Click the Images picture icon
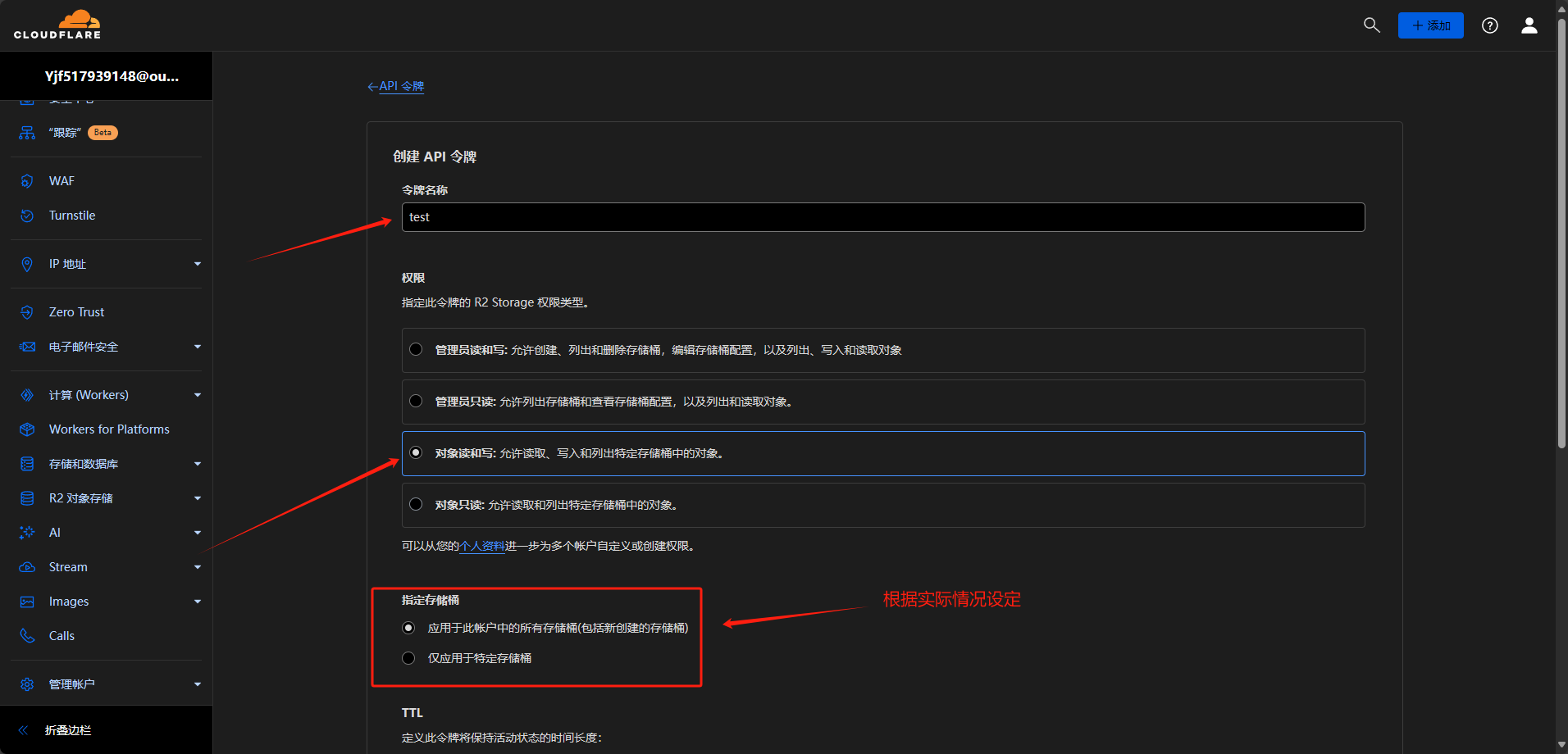Image resolution: width=1568 pixels, height=754 pixels. click(x=27, y=602)
